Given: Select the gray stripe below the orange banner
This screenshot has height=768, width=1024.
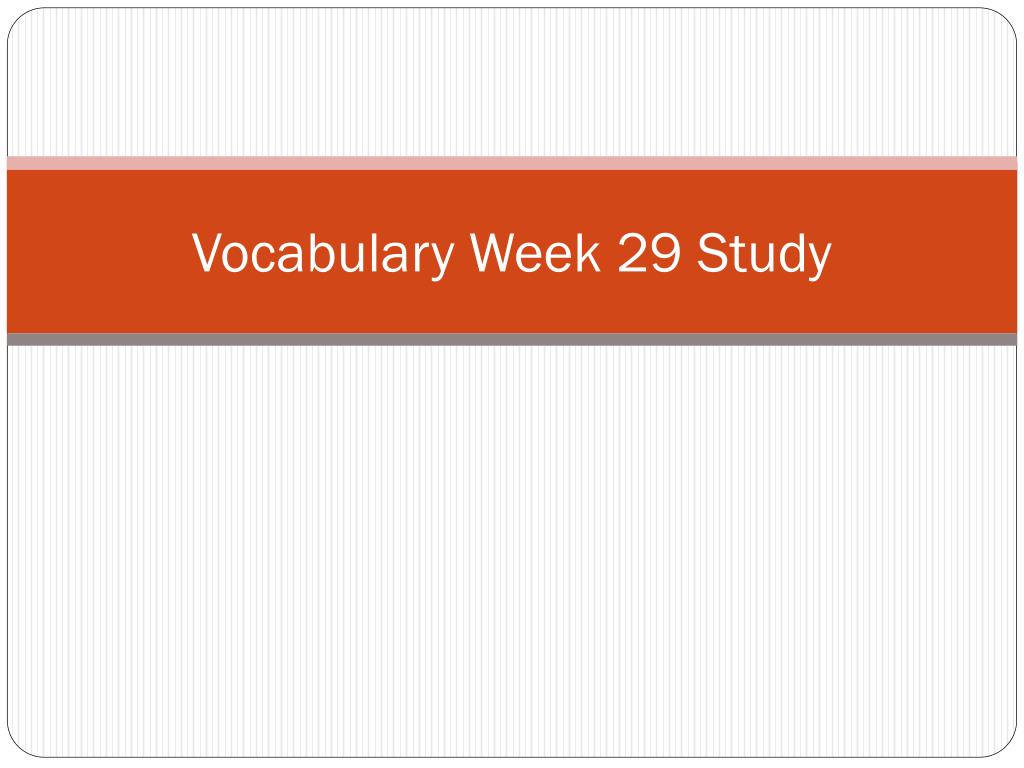Looking at the screenshot, I should (x=512, y=339).
